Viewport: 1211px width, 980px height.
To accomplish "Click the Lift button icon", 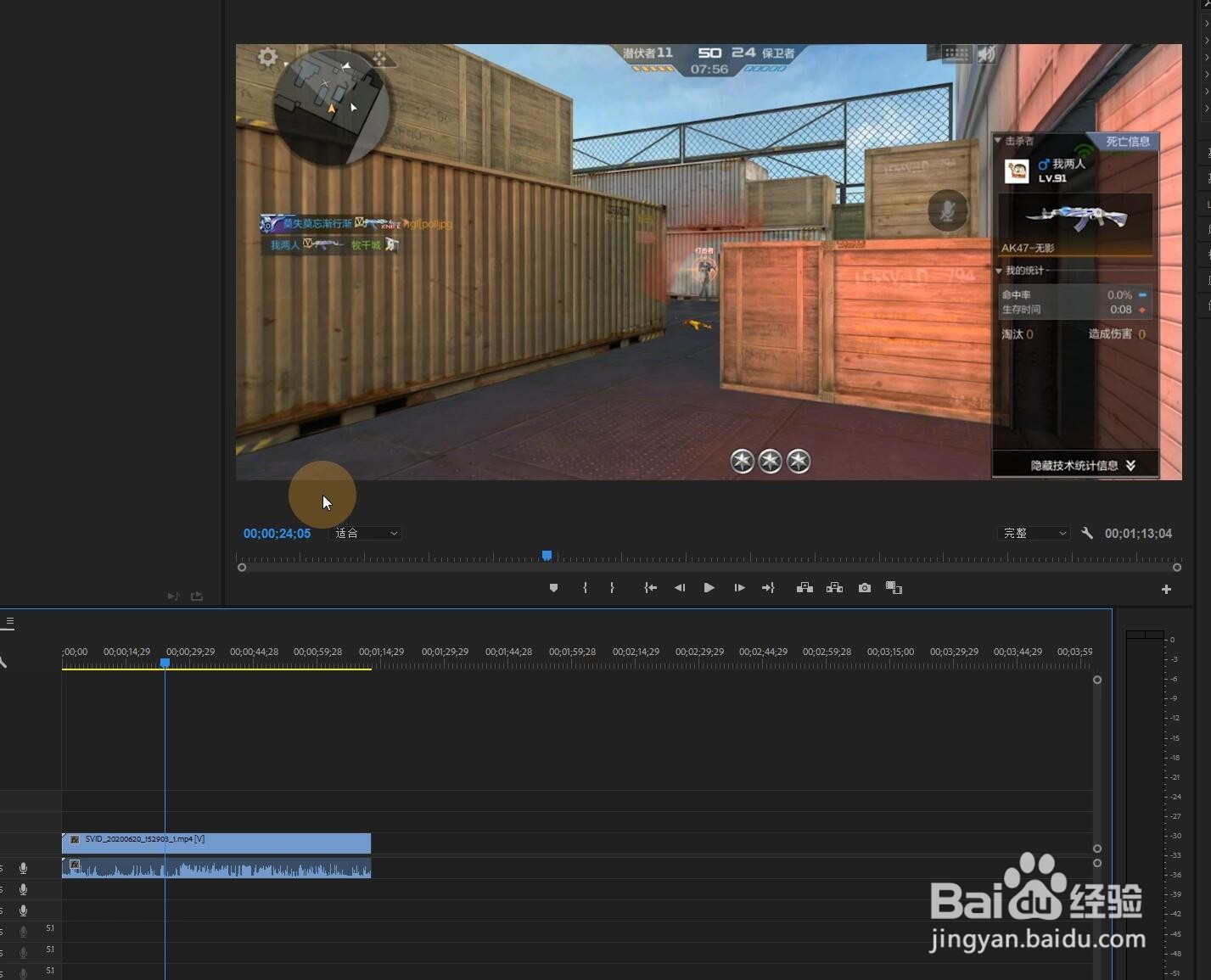I will coord(805,588).
